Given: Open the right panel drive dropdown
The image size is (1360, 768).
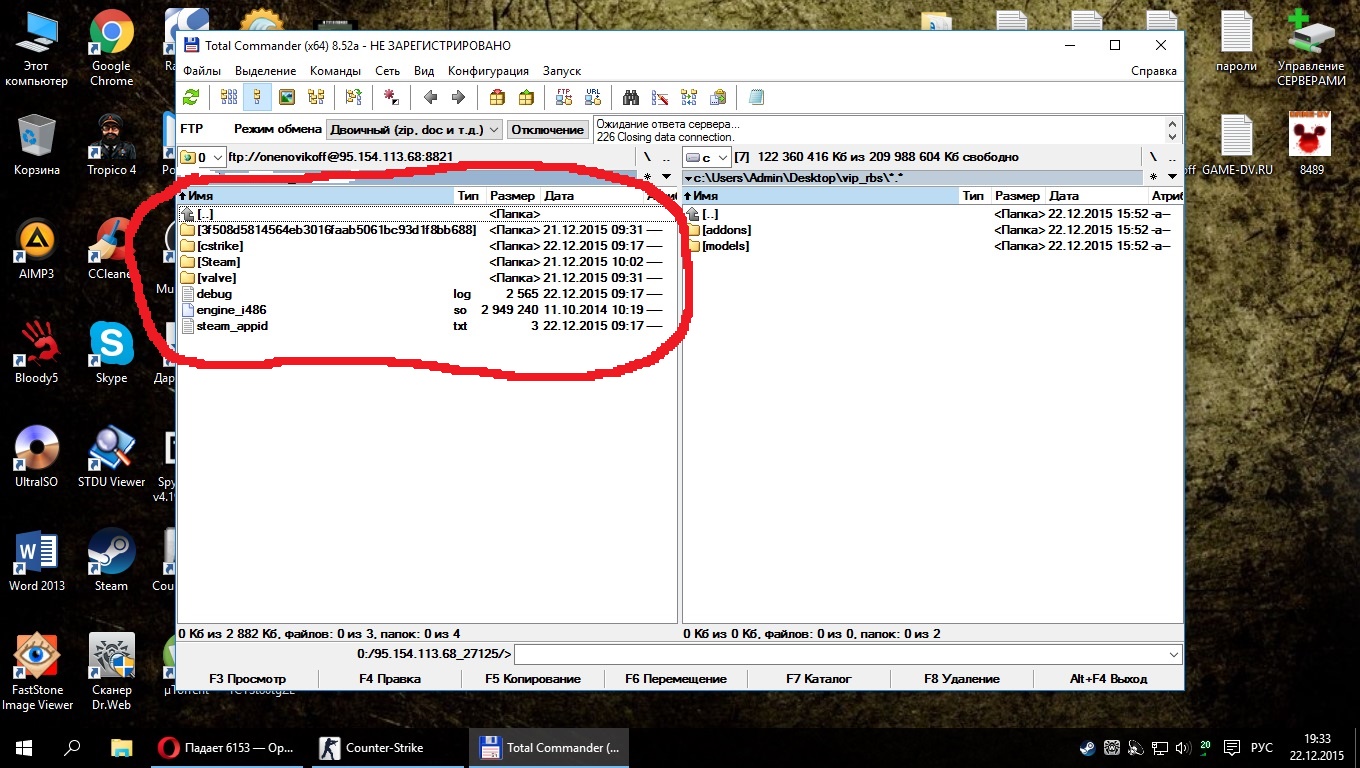Looking at the screenshot, I should pyautogui.click(x=706, y=157).
